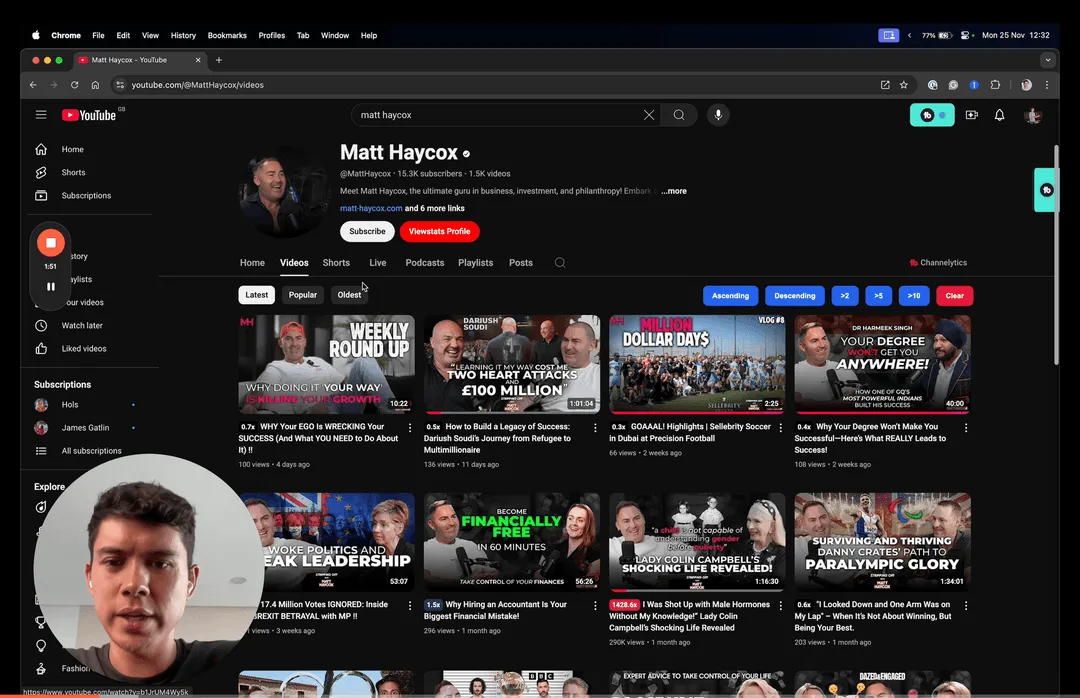Switch to the Posts tab
The width and height of the screenshot is (1080, 698).
(x=521, y=263)
